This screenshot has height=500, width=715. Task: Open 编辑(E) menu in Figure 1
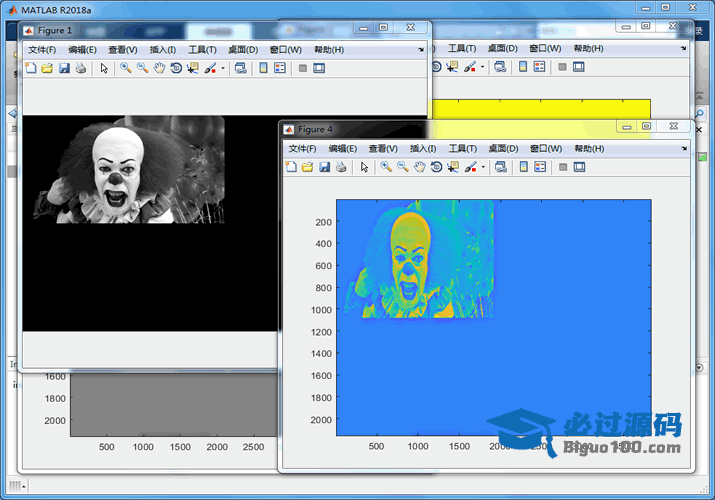pyautogui.click(x=82, y=50)
